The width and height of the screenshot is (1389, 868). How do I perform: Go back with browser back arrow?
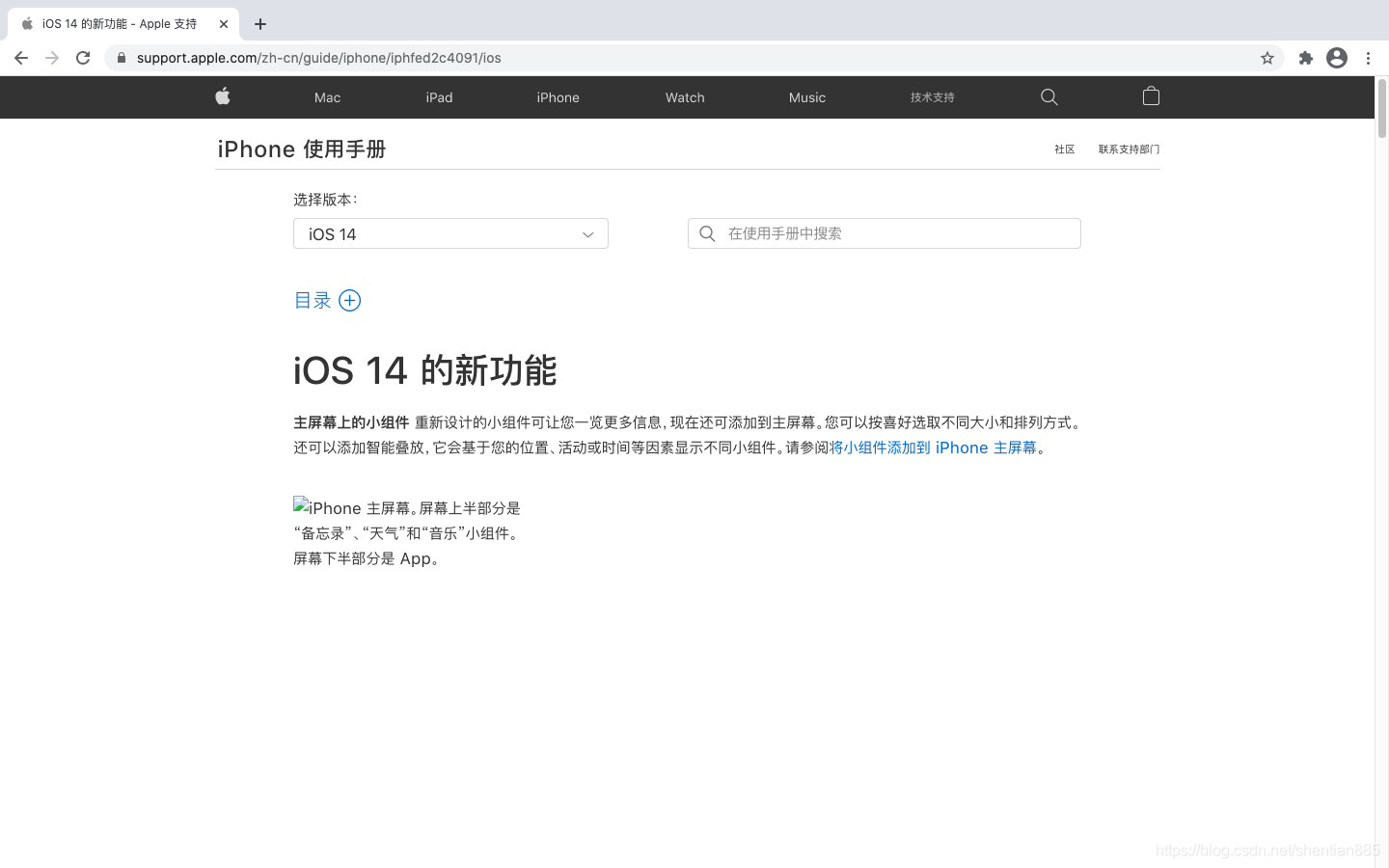click(x=21, y=58)
